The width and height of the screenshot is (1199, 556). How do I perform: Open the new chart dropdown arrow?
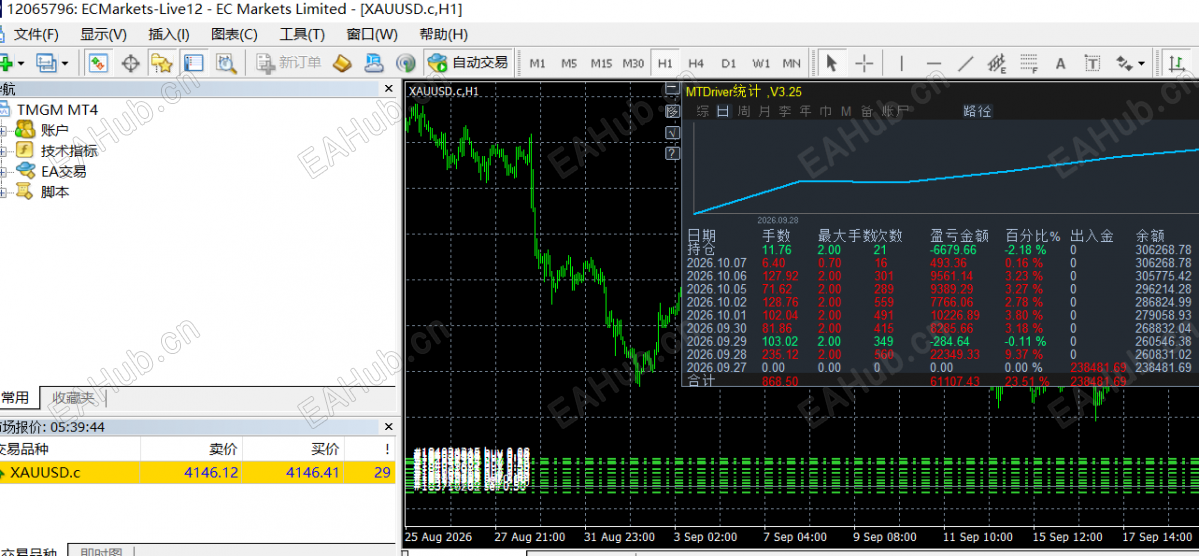pyautogui.click(x=21, y=63)
